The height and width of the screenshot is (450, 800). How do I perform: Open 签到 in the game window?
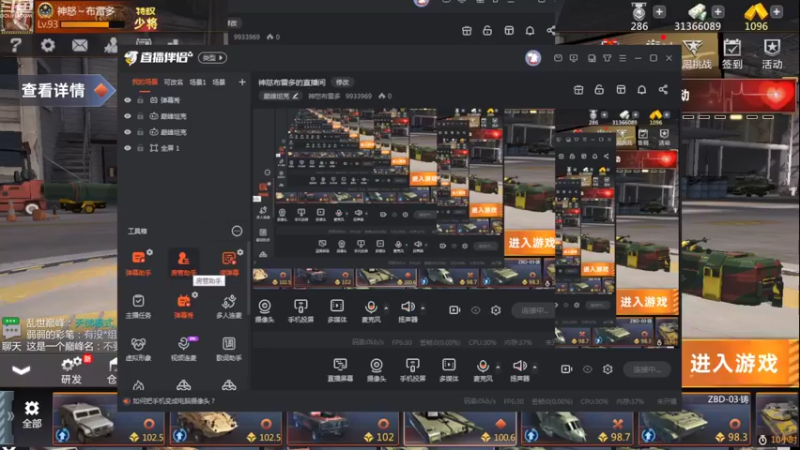click(x=732, y=54)
